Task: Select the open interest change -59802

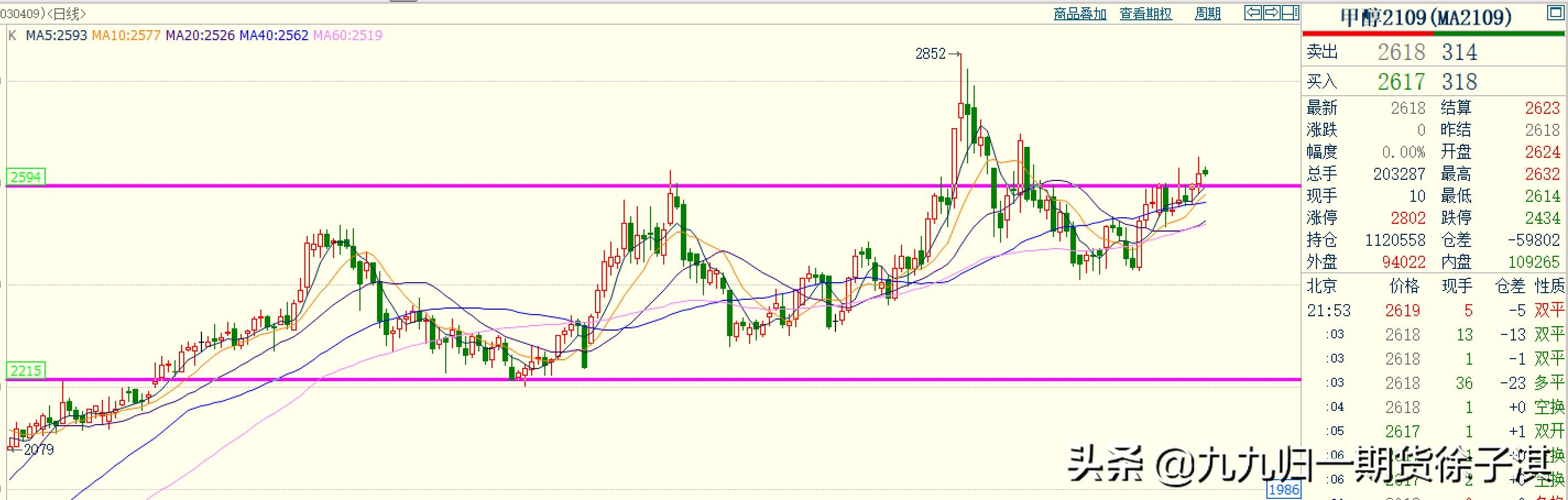Action: pyautogui.click(x=1533, y=240)
